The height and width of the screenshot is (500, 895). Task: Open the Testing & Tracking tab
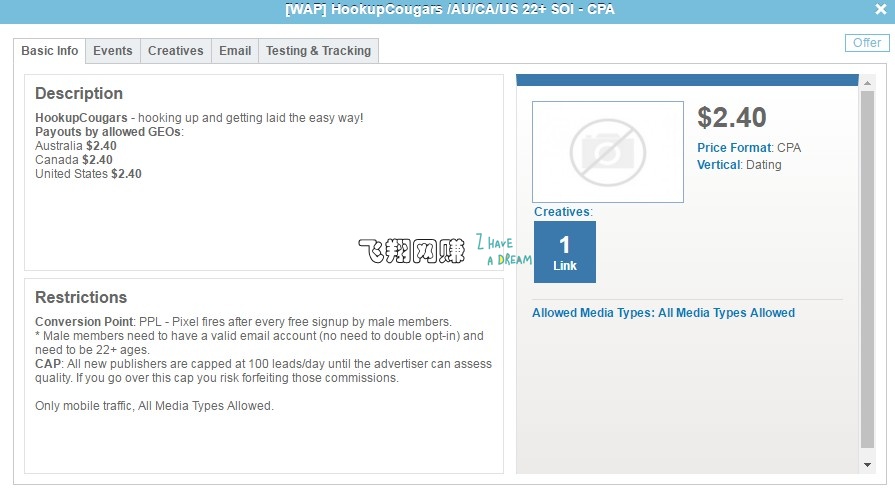coord(318,51)
